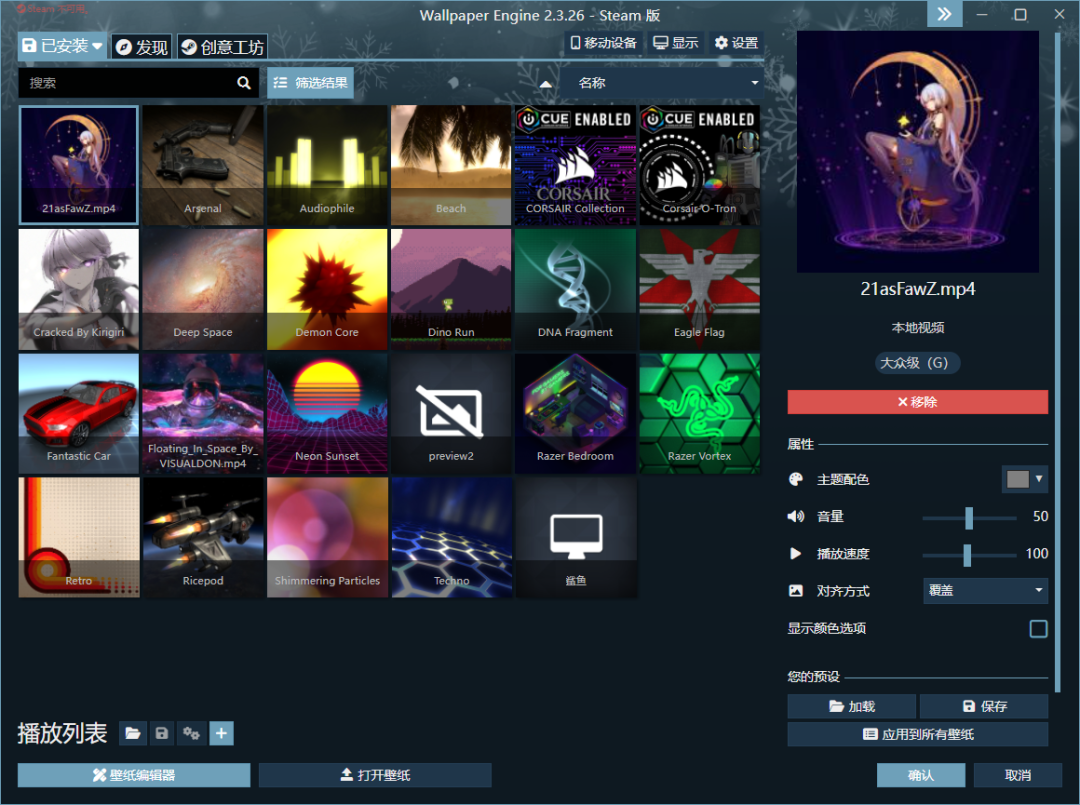Select the DNA Fragment wallpaper

pyautogui.click(x=575, y=289)
